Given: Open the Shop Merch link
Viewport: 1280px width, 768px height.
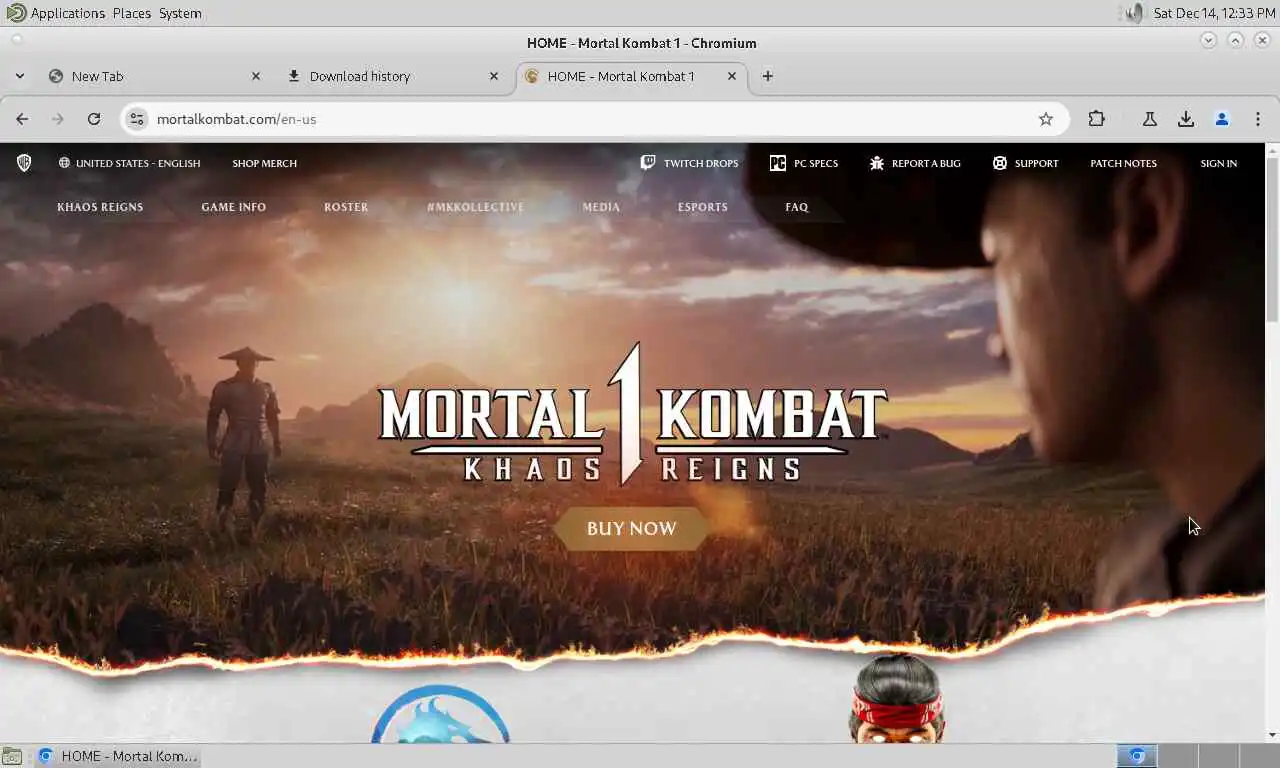Looking at the screenshot, I should [264, 163].
